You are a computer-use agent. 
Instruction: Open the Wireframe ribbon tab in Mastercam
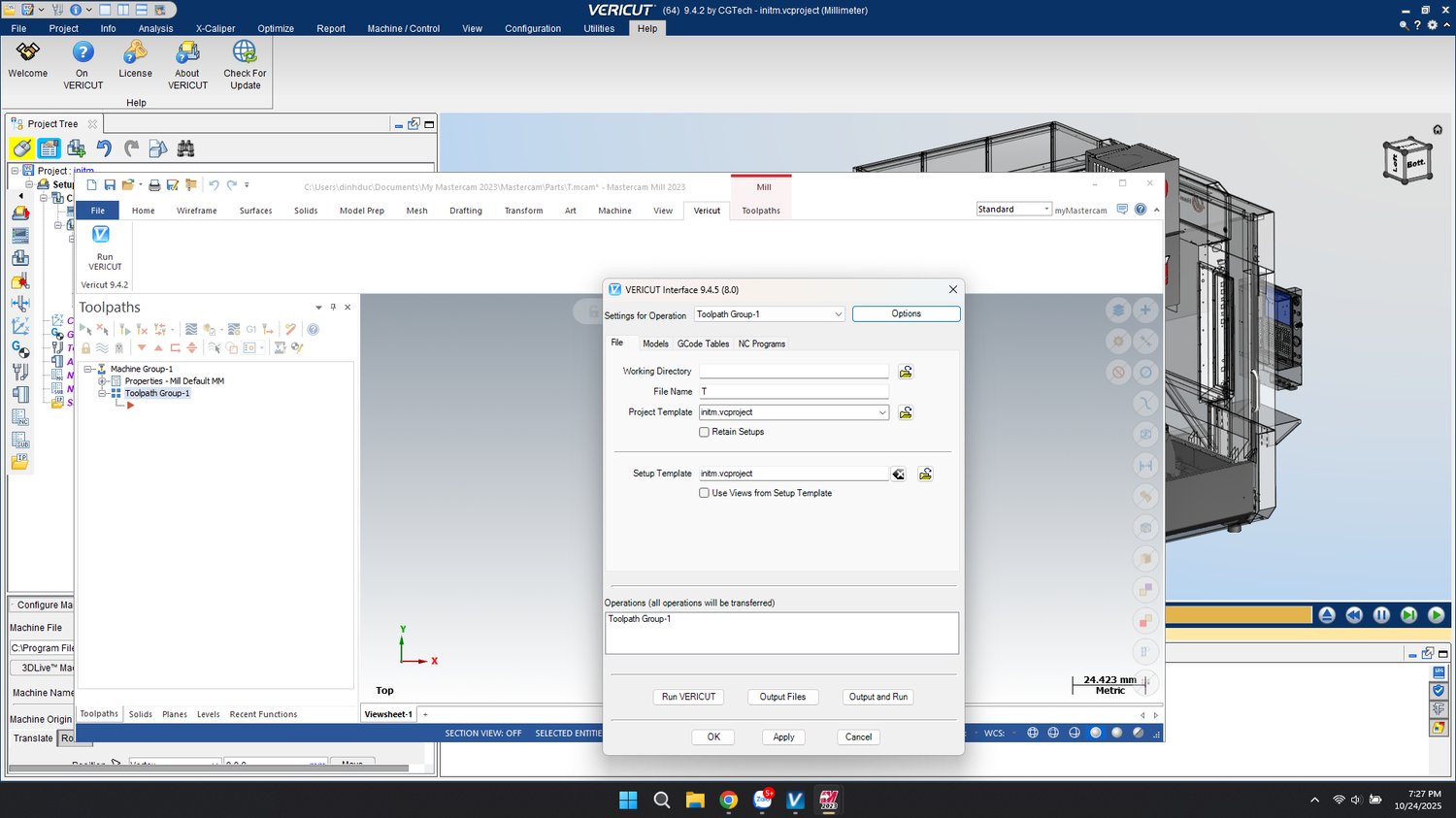click(197, 211)
